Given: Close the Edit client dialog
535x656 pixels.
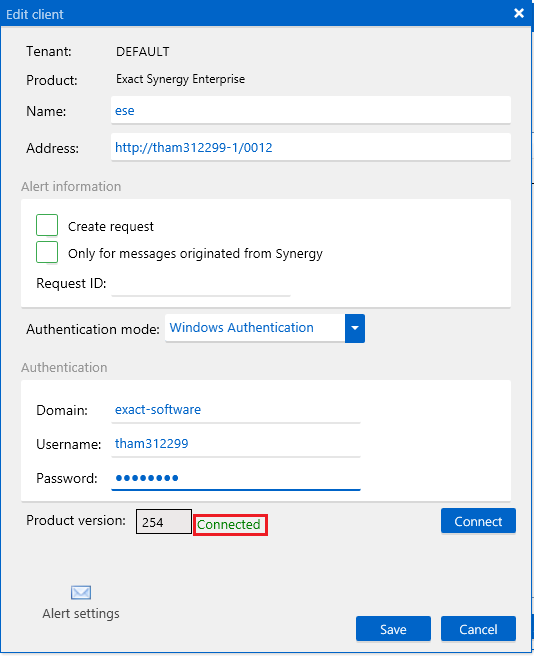Looking at the screenshot, I should coord(519,13).
